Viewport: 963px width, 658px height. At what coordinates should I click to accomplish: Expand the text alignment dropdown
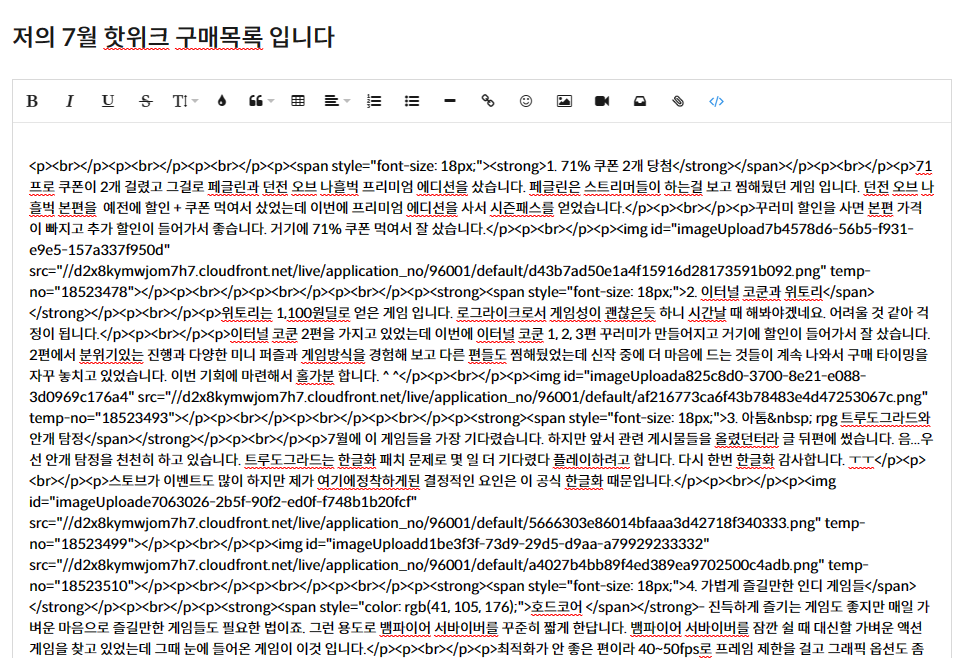336,101
